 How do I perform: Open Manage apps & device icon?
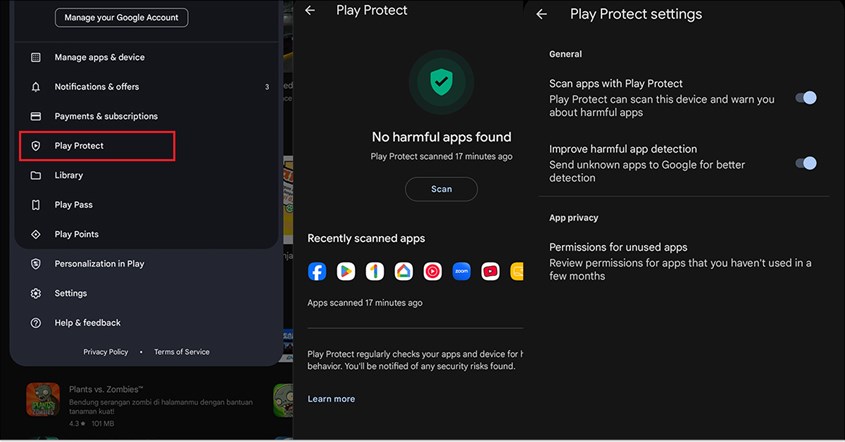36,57
